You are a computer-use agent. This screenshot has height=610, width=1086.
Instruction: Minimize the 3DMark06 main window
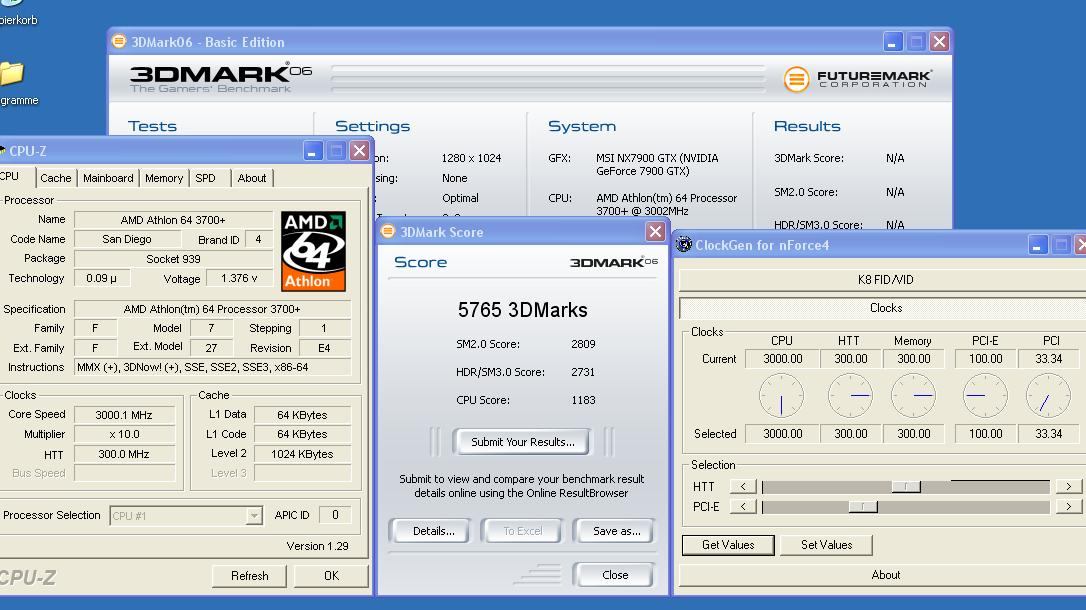point(893,42)
